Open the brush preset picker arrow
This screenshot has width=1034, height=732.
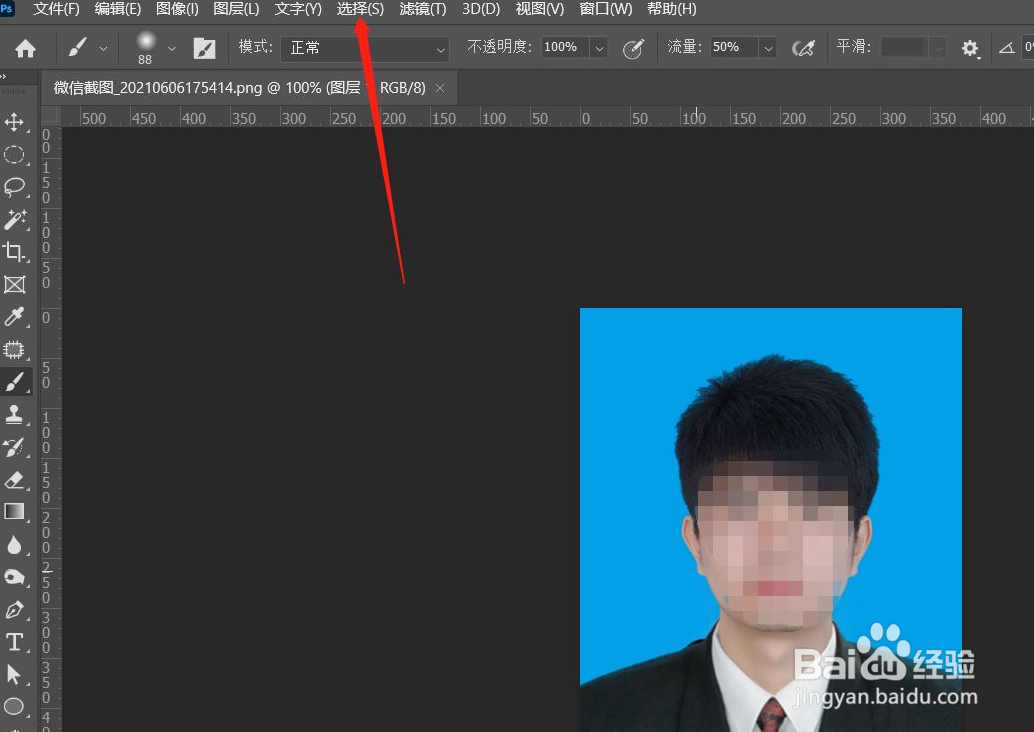[171, 49]
